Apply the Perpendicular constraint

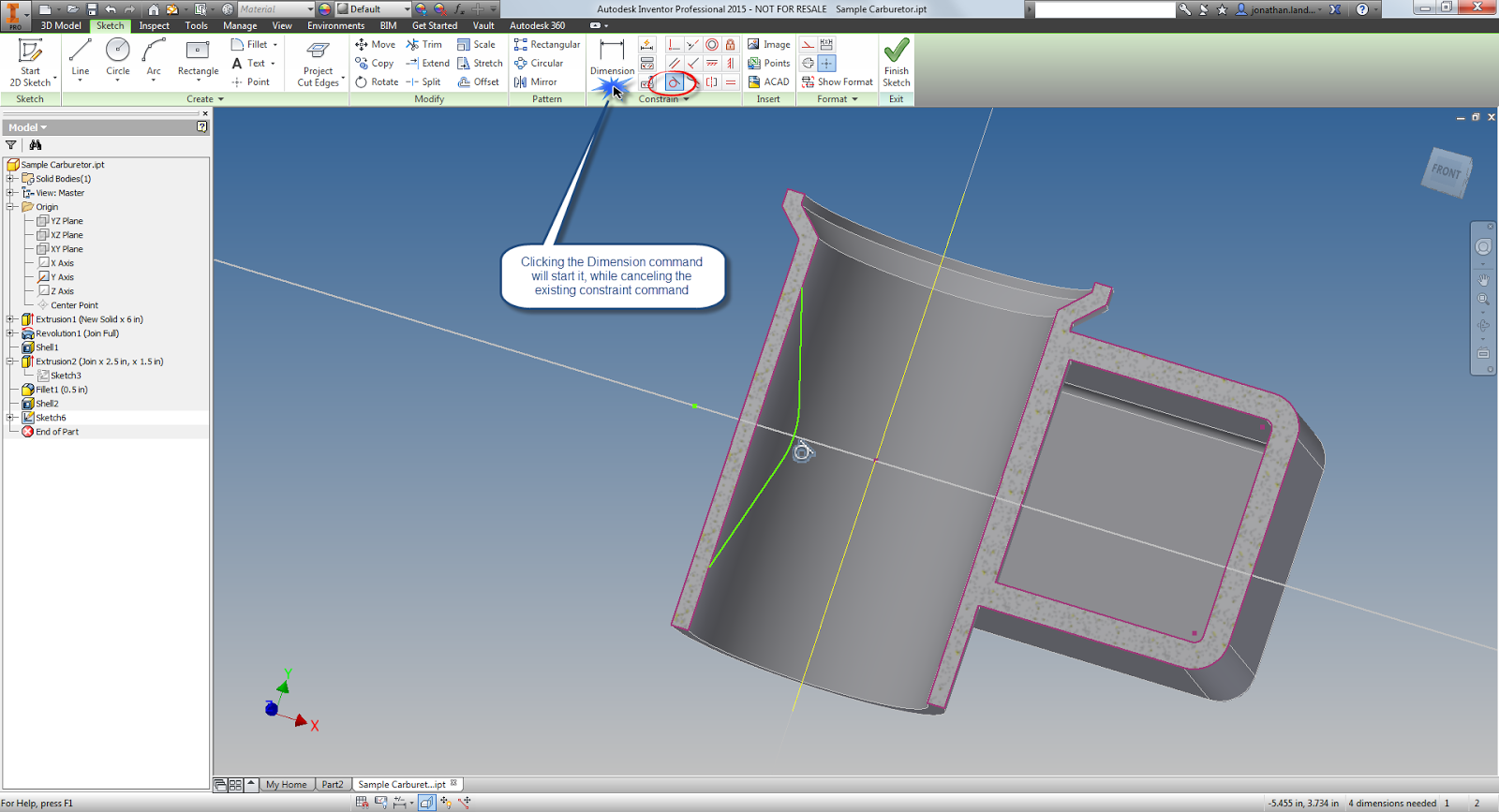(692, 63)
